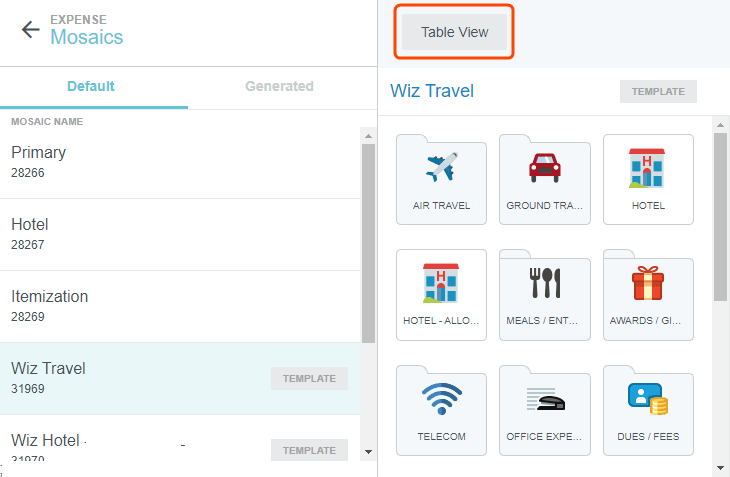The width and height of the screenshot is (730, 477).
Task: Open the Hotel Allowance tile
Action: (x=441, y=293)
